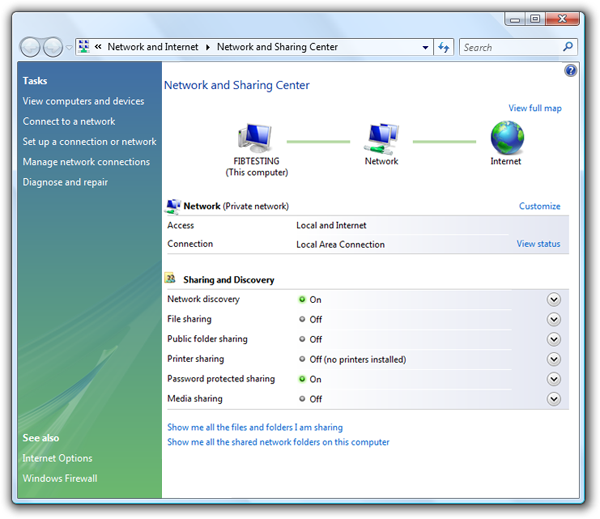
Task: Click the 'Password protected sharing' row label
Action: [x=221, y=379]
